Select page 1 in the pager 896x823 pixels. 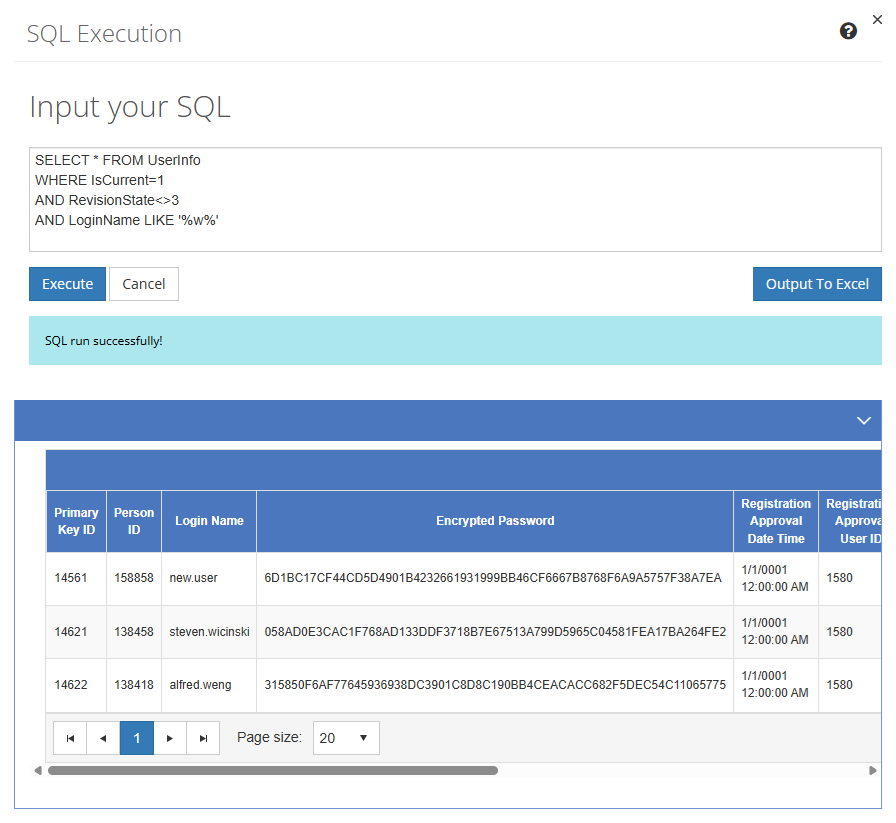click(x=136, y=737)
